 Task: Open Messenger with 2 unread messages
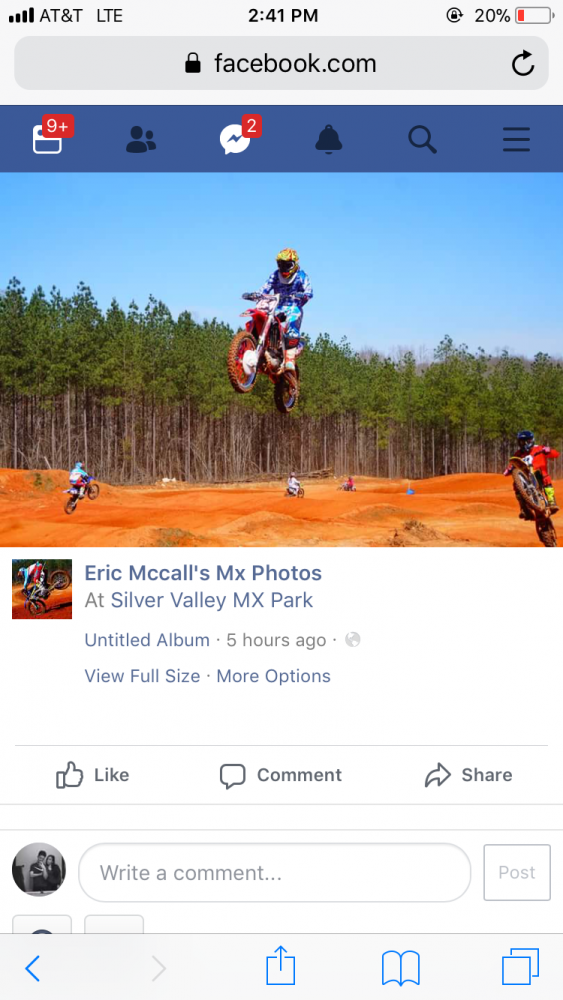pyautogui.click(x=236, y=138)
